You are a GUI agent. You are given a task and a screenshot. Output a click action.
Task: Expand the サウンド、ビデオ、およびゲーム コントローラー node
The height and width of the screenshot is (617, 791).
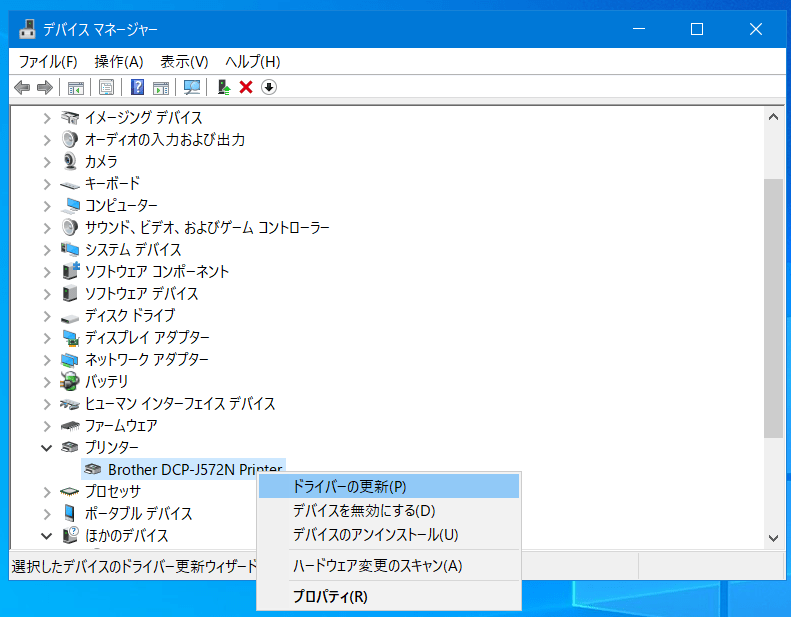tap(47, 228)
